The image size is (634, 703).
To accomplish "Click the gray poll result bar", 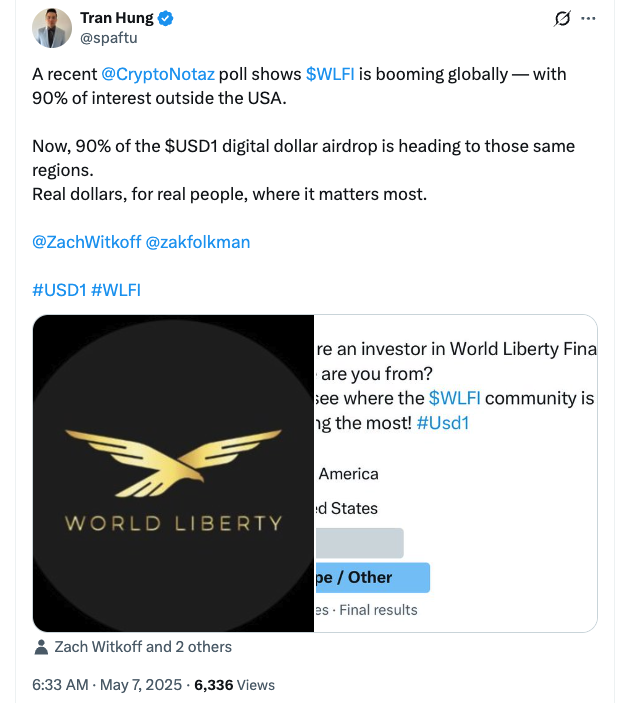I will [360, 543].
